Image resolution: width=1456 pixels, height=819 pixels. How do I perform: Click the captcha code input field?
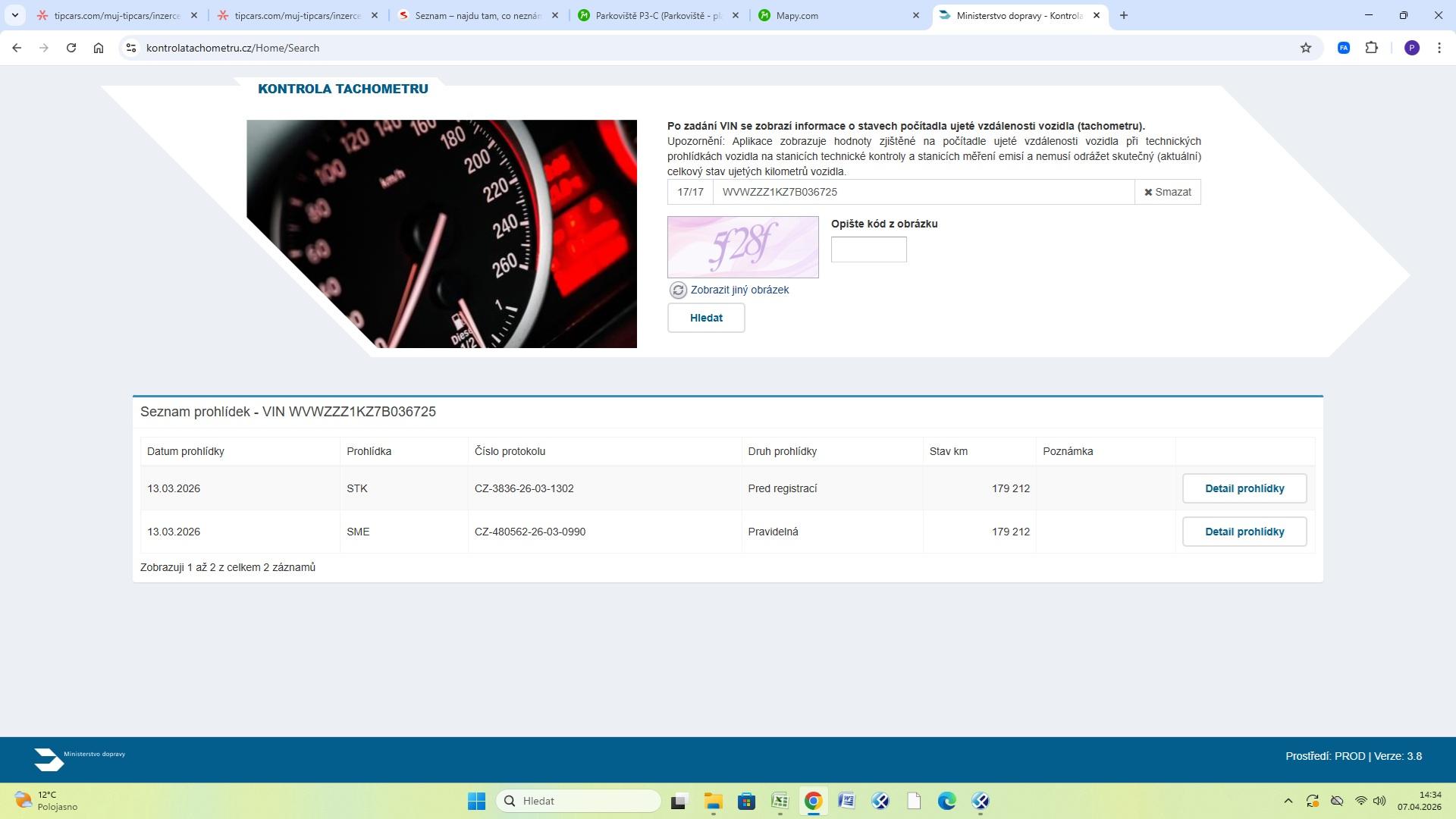click(x=868, y=249)
